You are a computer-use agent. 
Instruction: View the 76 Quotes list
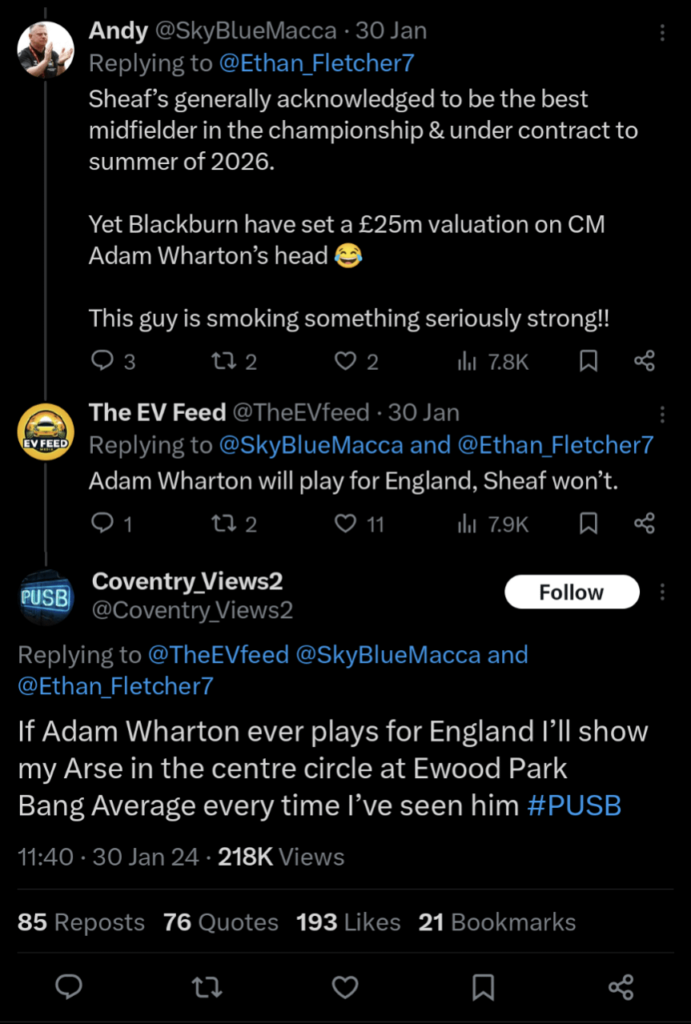(x=220, y=922)
